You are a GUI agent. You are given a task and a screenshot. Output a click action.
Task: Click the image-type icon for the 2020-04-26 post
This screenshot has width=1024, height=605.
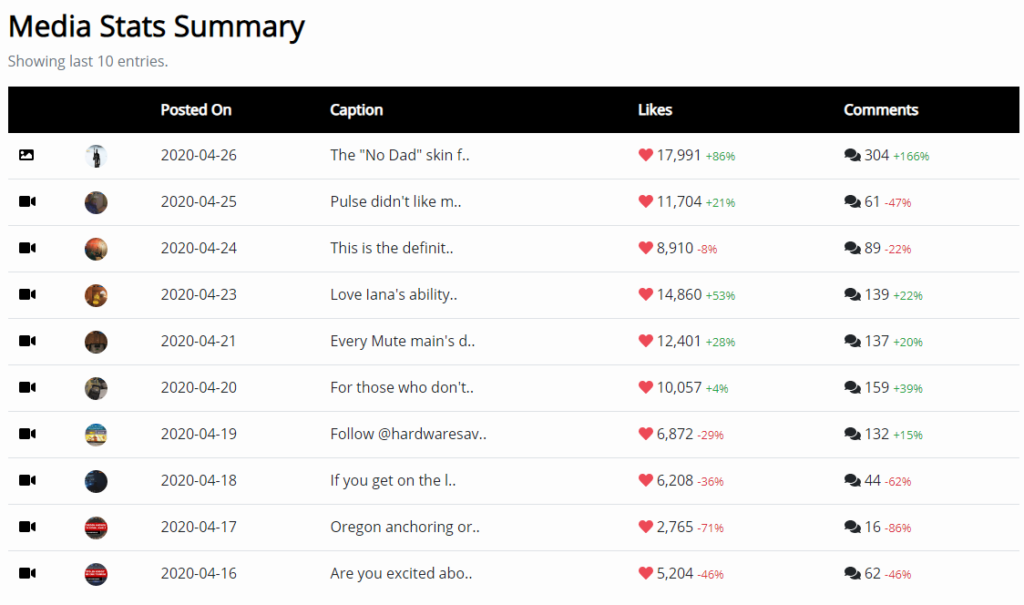click(27, 155)
